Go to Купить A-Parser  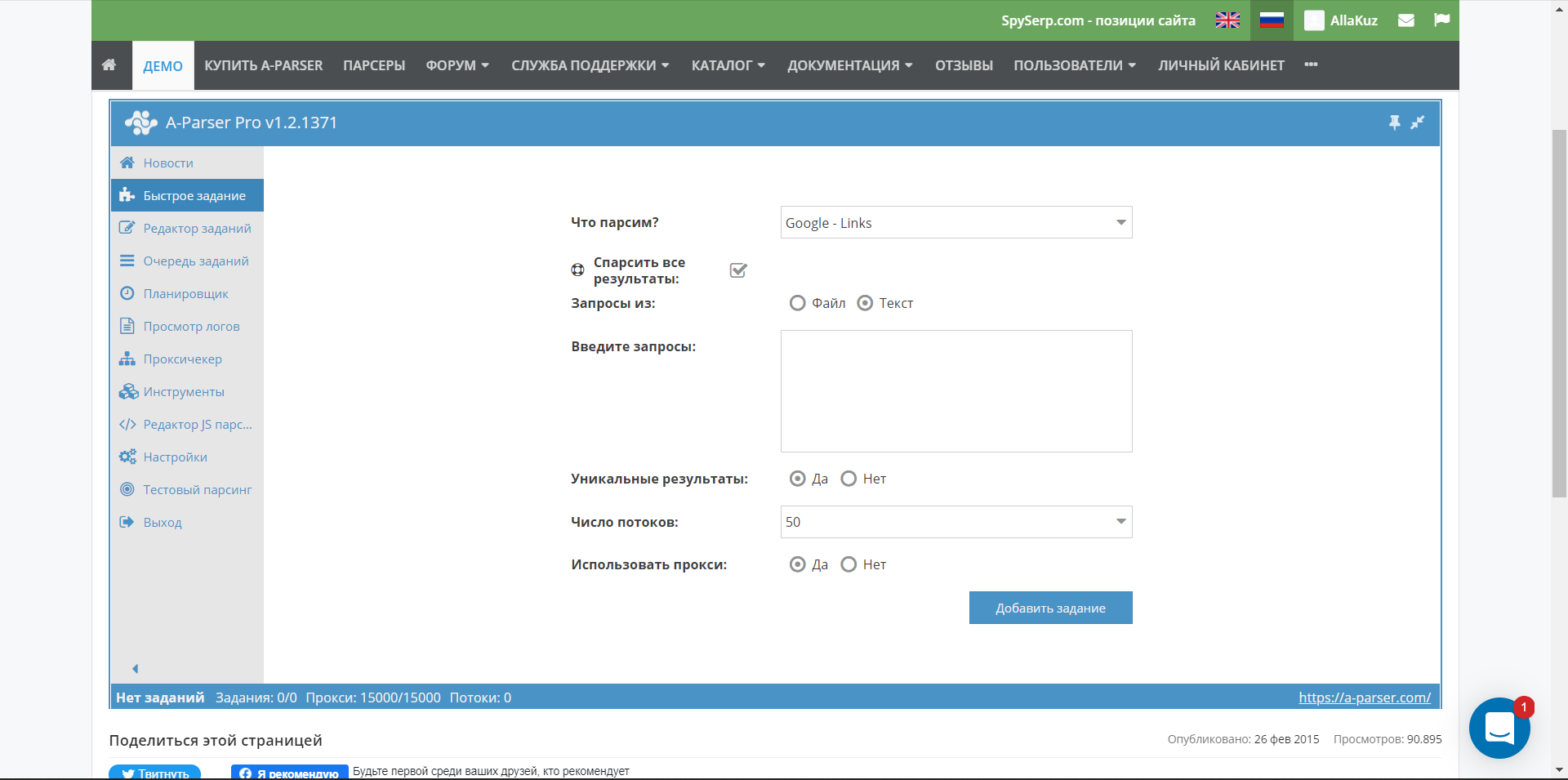(x=264, y=65)
